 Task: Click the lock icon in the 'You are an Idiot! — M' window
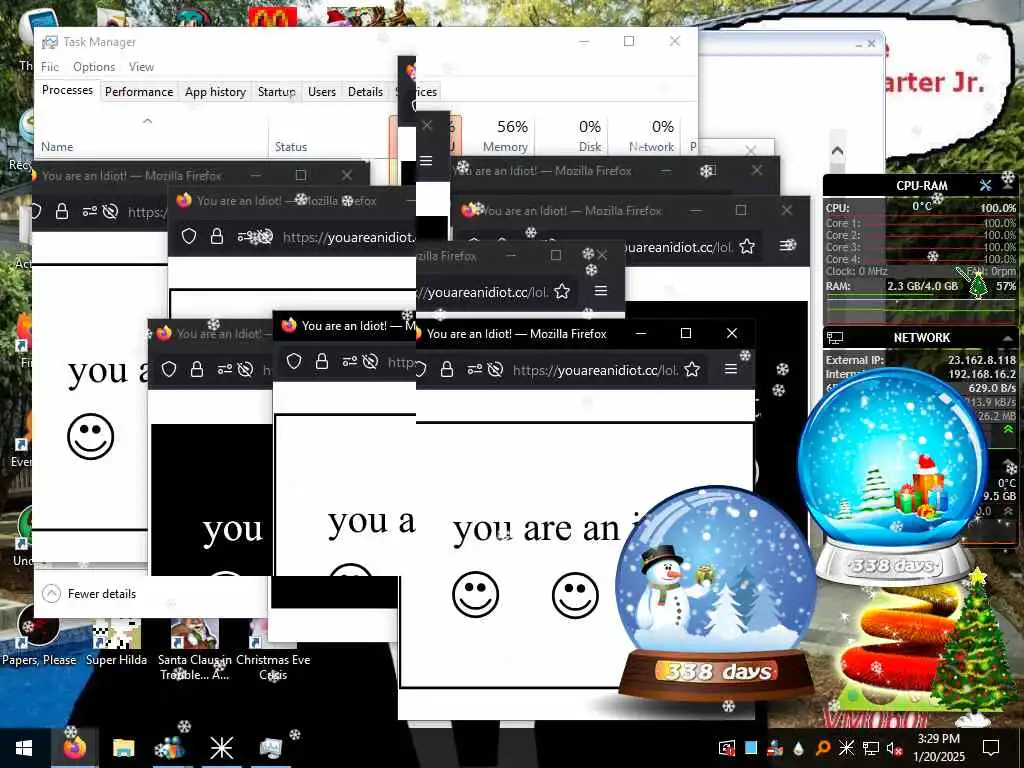[x=322, y=361]
